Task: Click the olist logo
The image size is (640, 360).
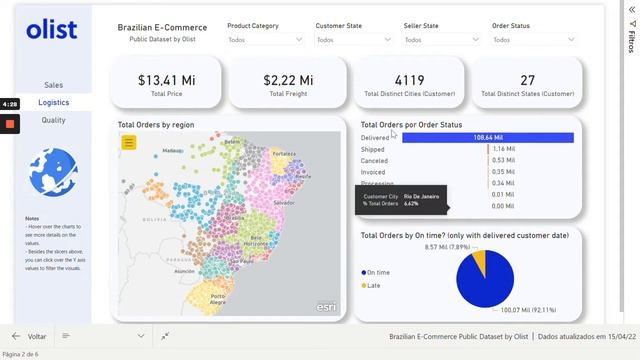Action: coord(52,30)
